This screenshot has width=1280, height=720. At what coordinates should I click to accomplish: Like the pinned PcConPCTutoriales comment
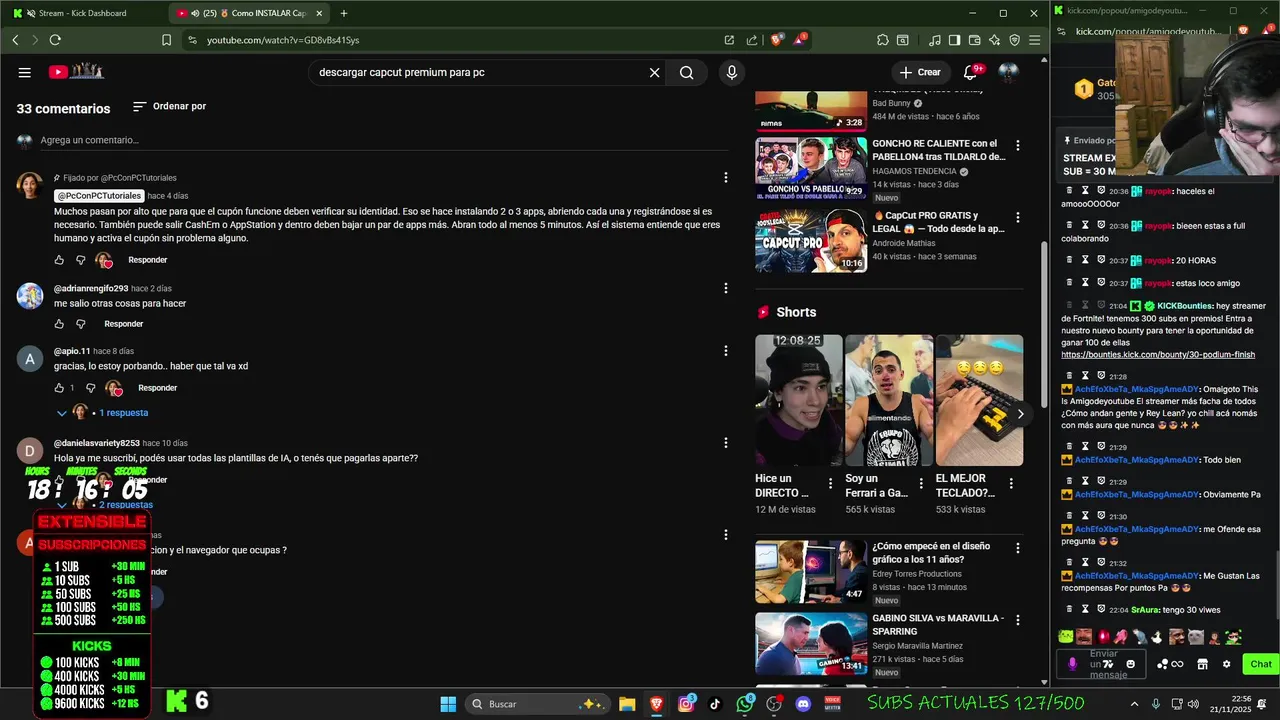(x=59, y=260)
